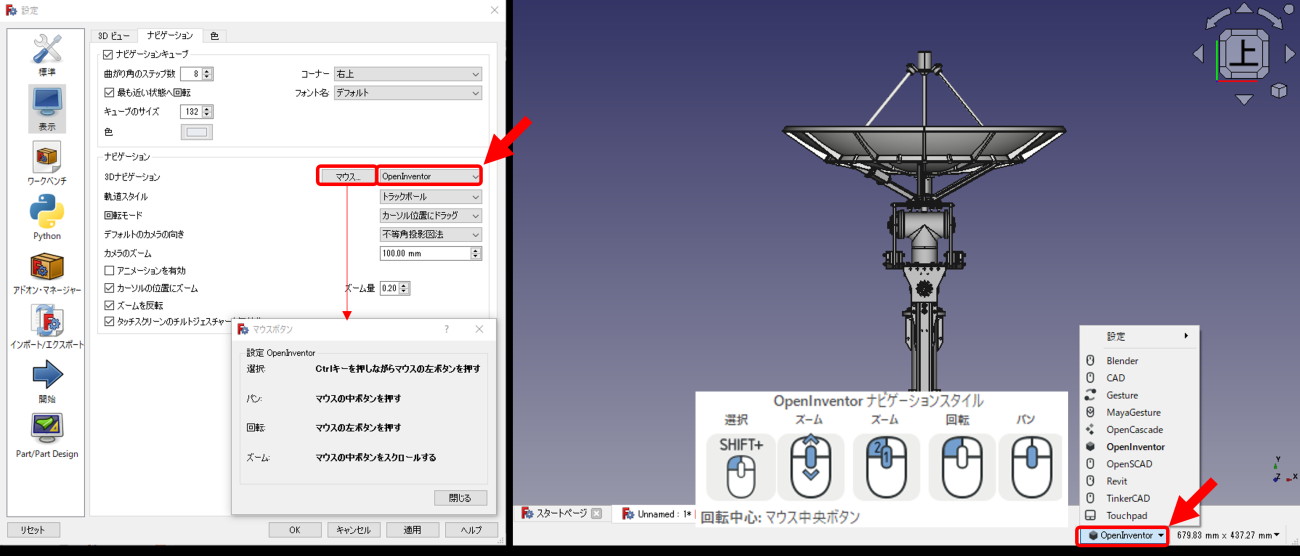1300x556 pixels.
Task: Click the navigation cube 色 color swatch
Action: pyautogui.click(x=196, y=132)
